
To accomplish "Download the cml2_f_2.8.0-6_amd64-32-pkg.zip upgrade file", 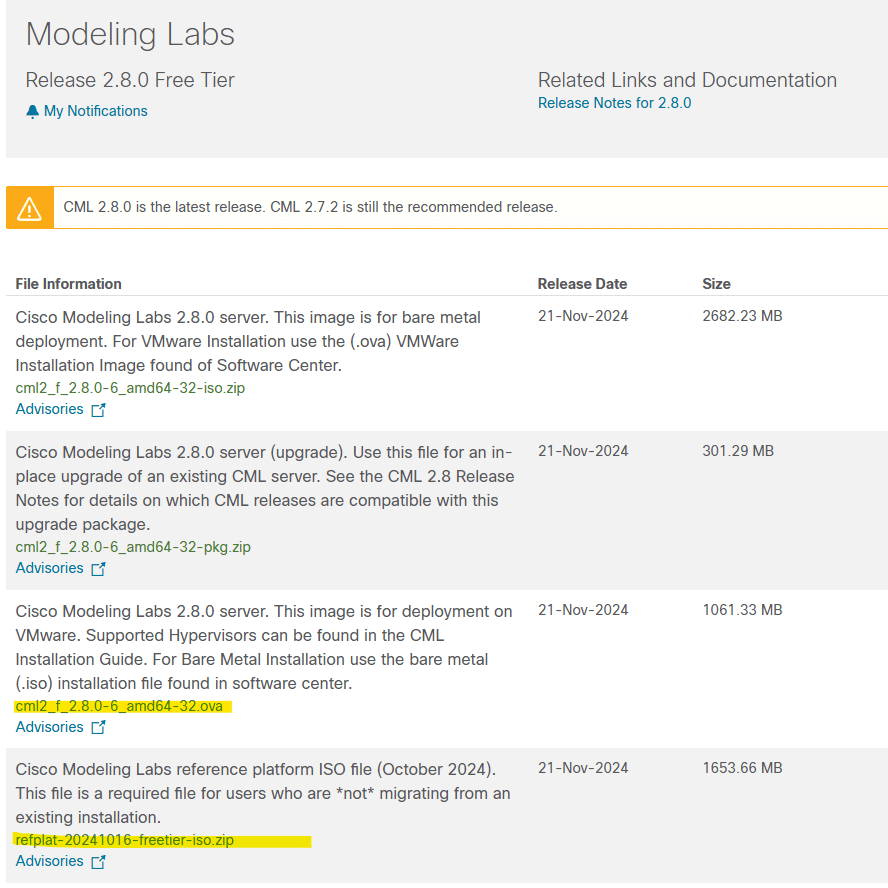I will pyautogui.click(x=133, y=547).
